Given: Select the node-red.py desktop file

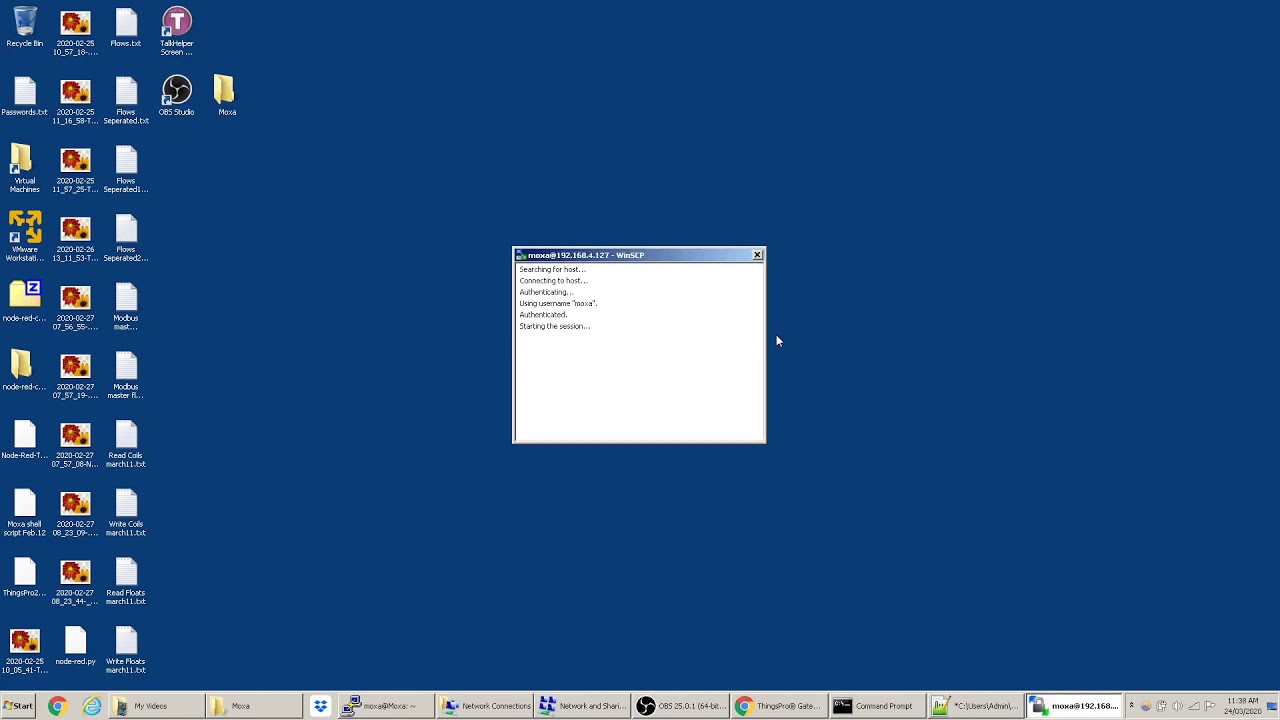Looking at the screenshot, I should tap(75, 646).
